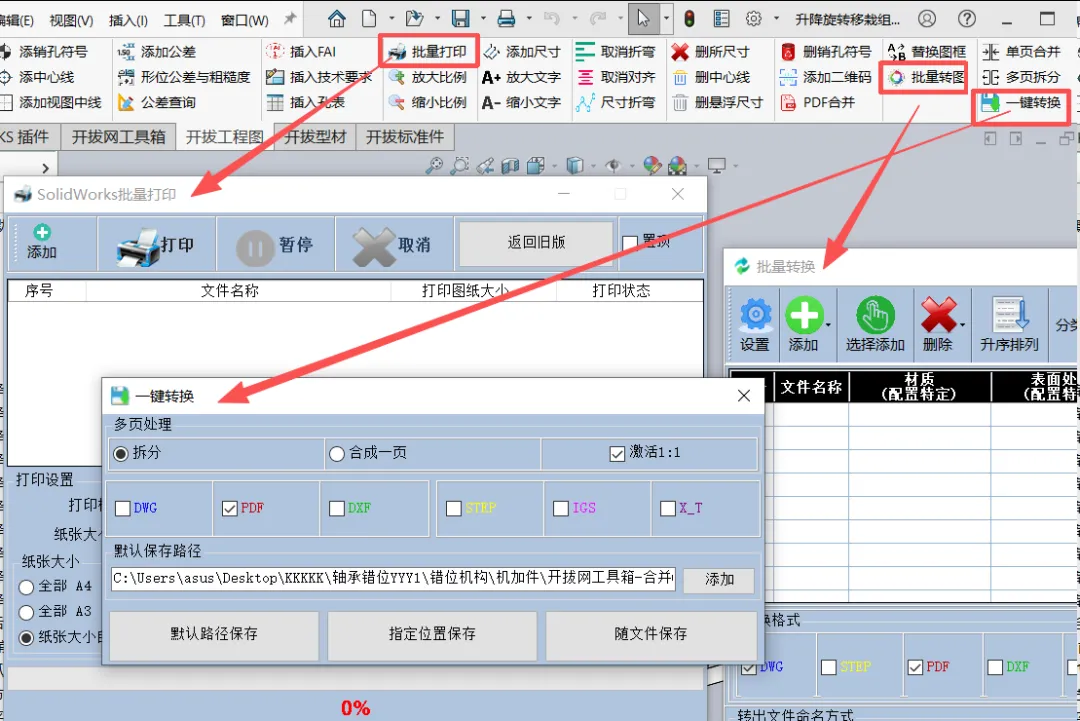The height and width of the screenshot is (721, 1080).
Task: Click red 删除 X icon in 批量转换 window
Action: [938, 324]
